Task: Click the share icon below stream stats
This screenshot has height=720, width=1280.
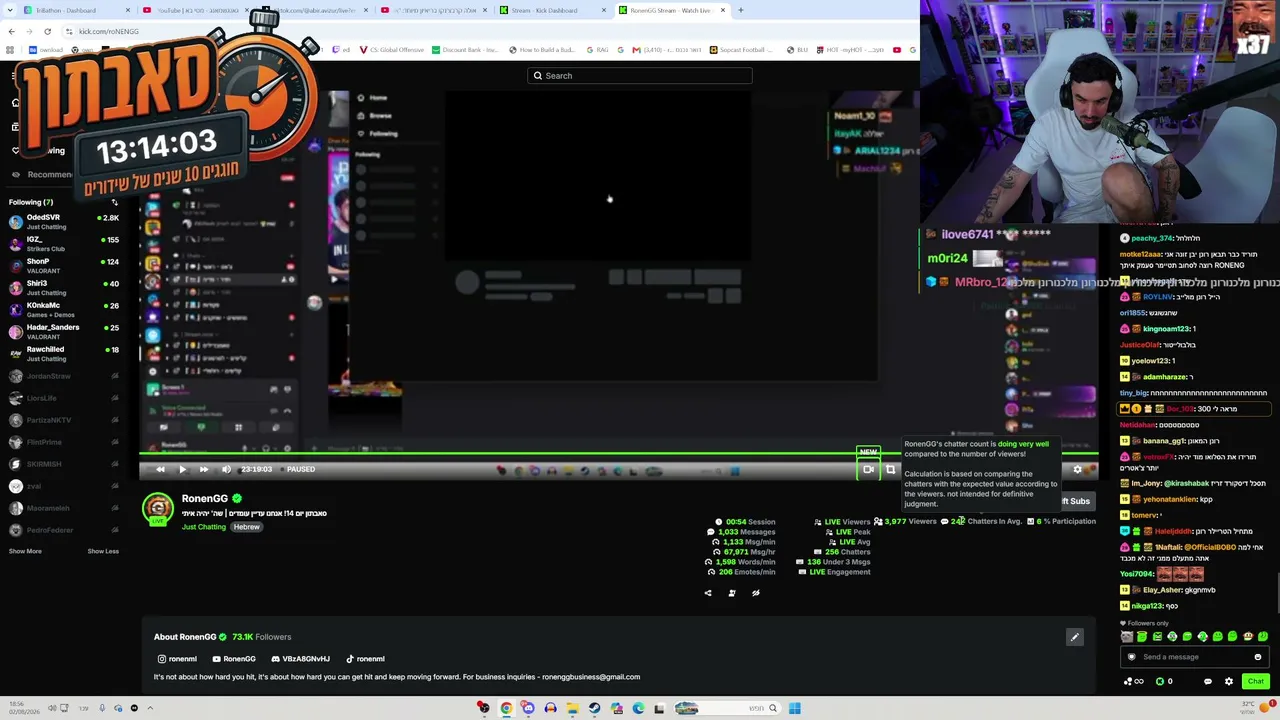Action: pyautogui.click(x=708, y=593)
